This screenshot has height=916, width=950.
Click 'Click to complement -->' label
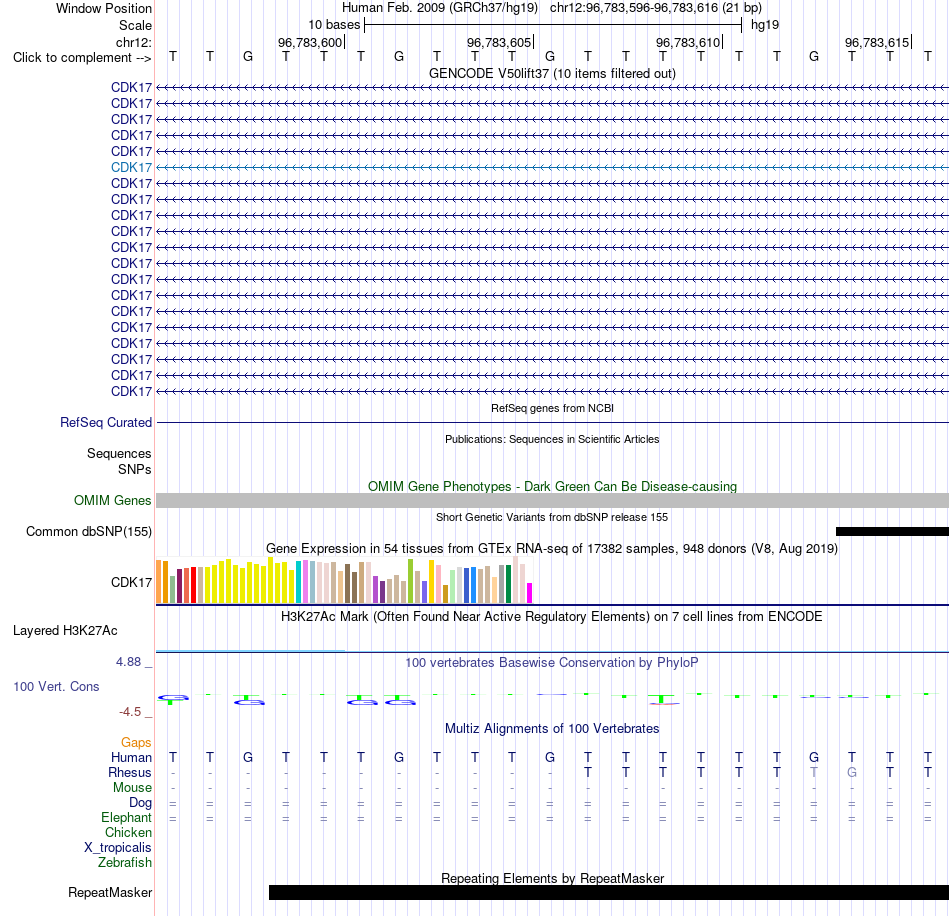point(82,58)
